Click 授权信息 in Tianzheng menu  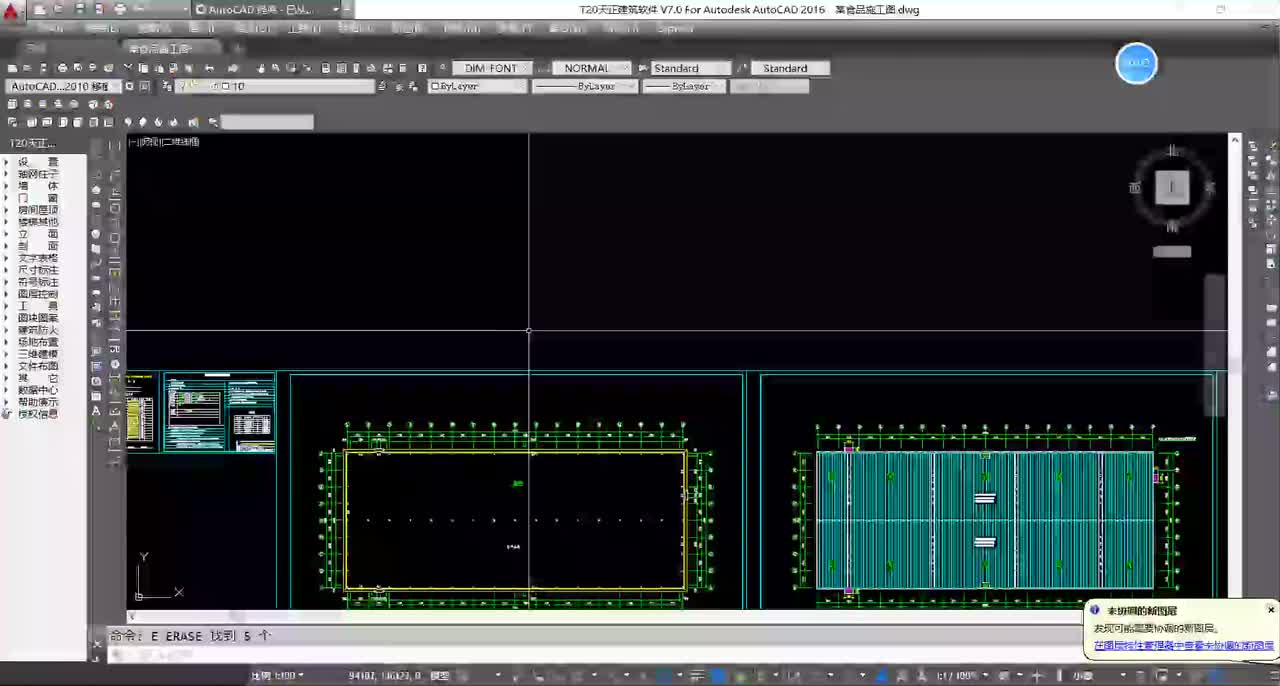[38, 414]
